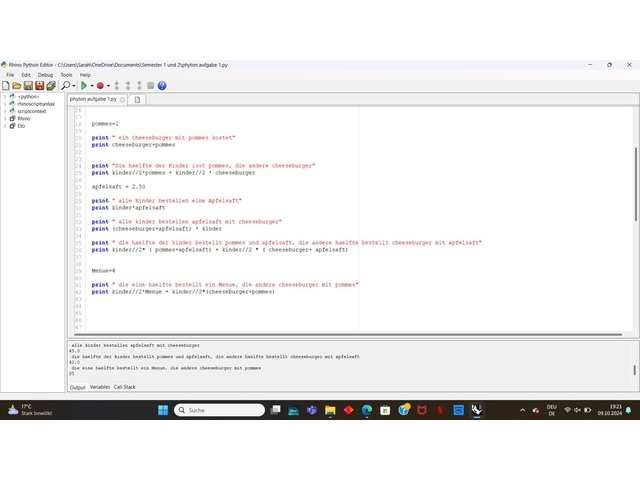
Task: Open new blank tab page icon
Action: point(137,100)
